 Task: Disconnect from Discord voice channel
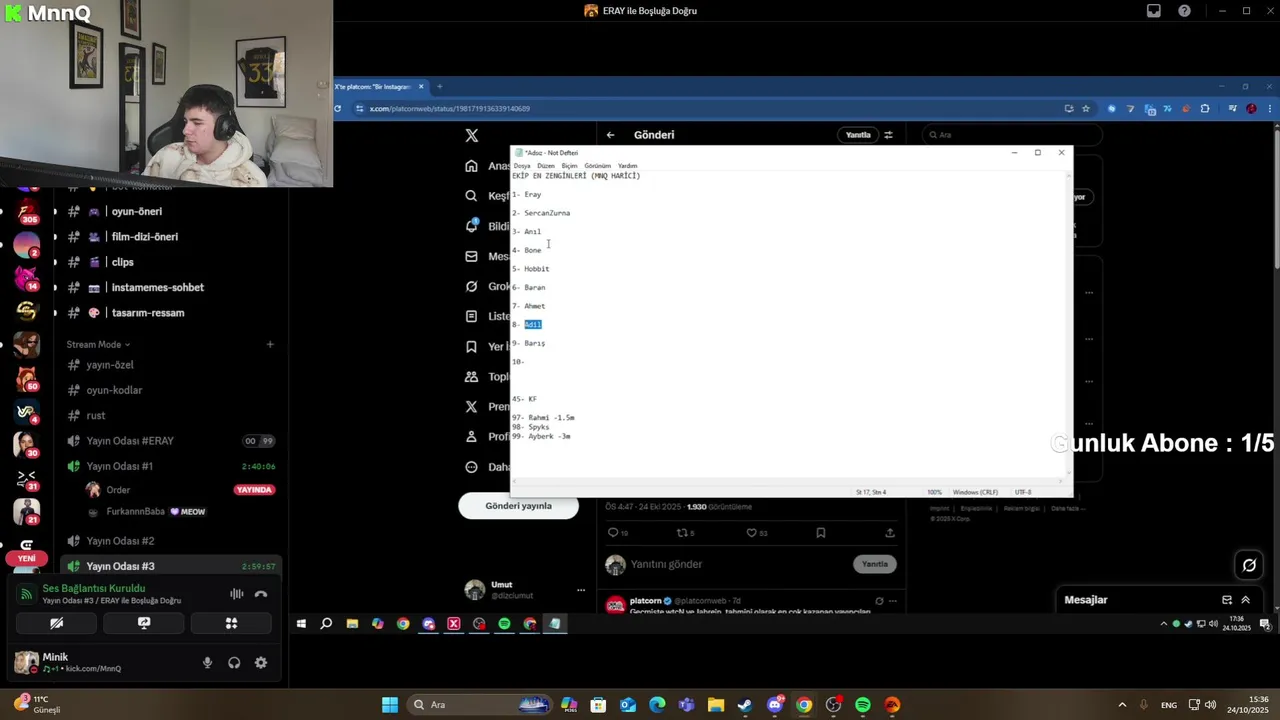(261, 594)
